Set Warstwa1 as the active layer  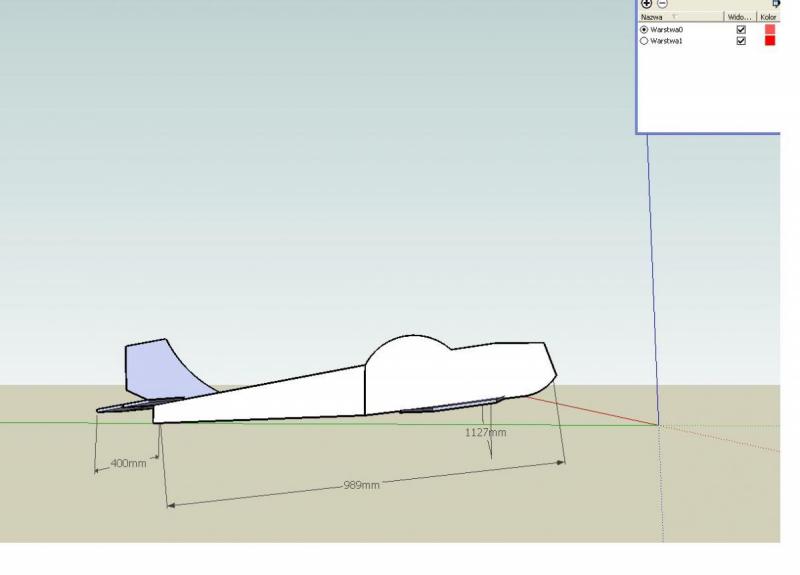643,41
